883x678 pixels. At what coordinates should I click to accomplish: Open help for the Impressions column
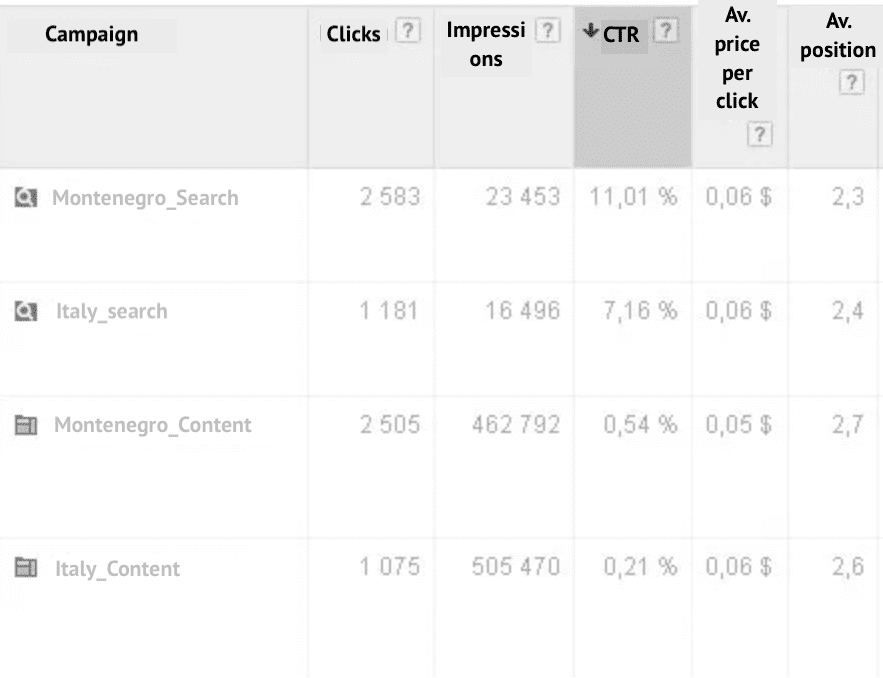[547, 30]
